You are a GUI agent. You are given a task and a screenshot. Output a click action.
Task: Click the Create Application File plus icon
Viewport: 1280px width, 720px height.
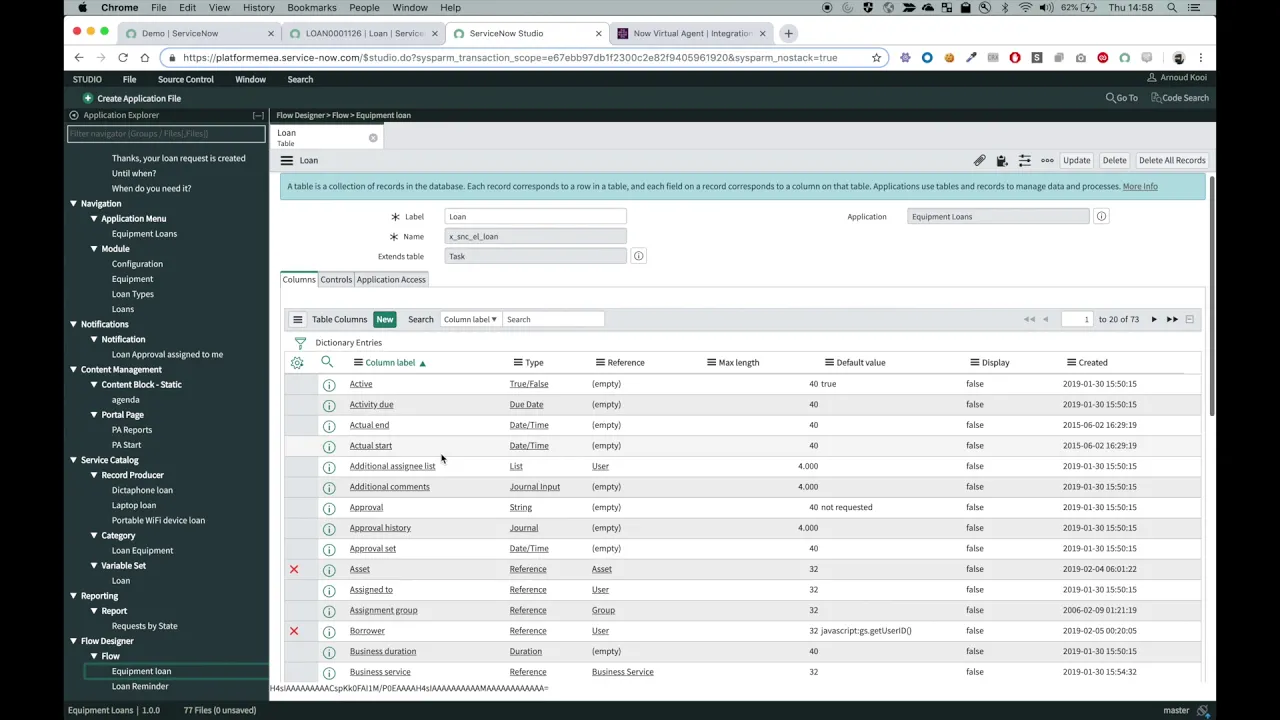[x=89, y=98]
